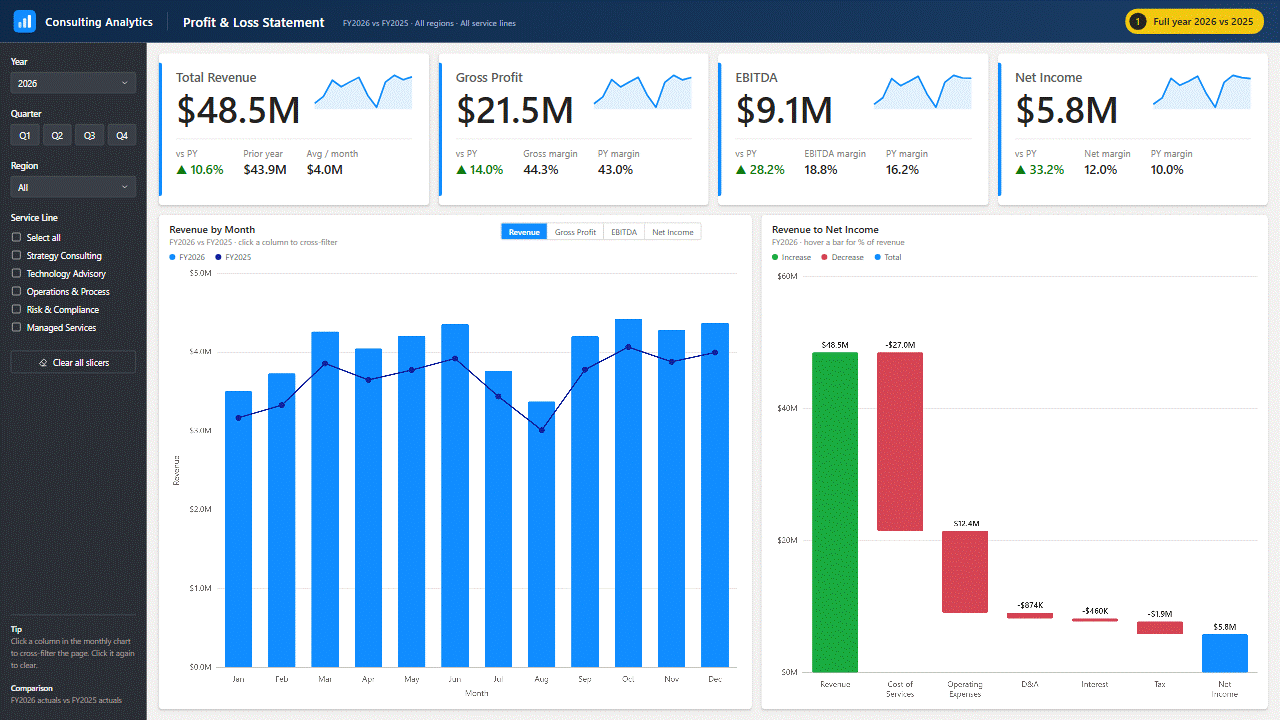Click the Q4 quarter button
1280x720 pixels.
click(122, 135)
